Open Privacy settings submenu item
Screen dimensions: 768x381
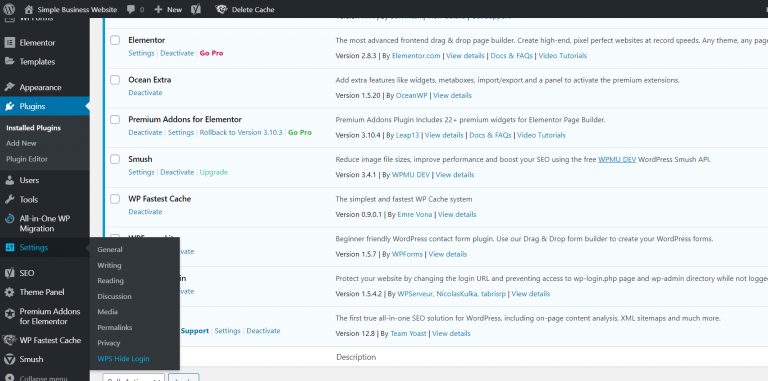tap(108, 343)
